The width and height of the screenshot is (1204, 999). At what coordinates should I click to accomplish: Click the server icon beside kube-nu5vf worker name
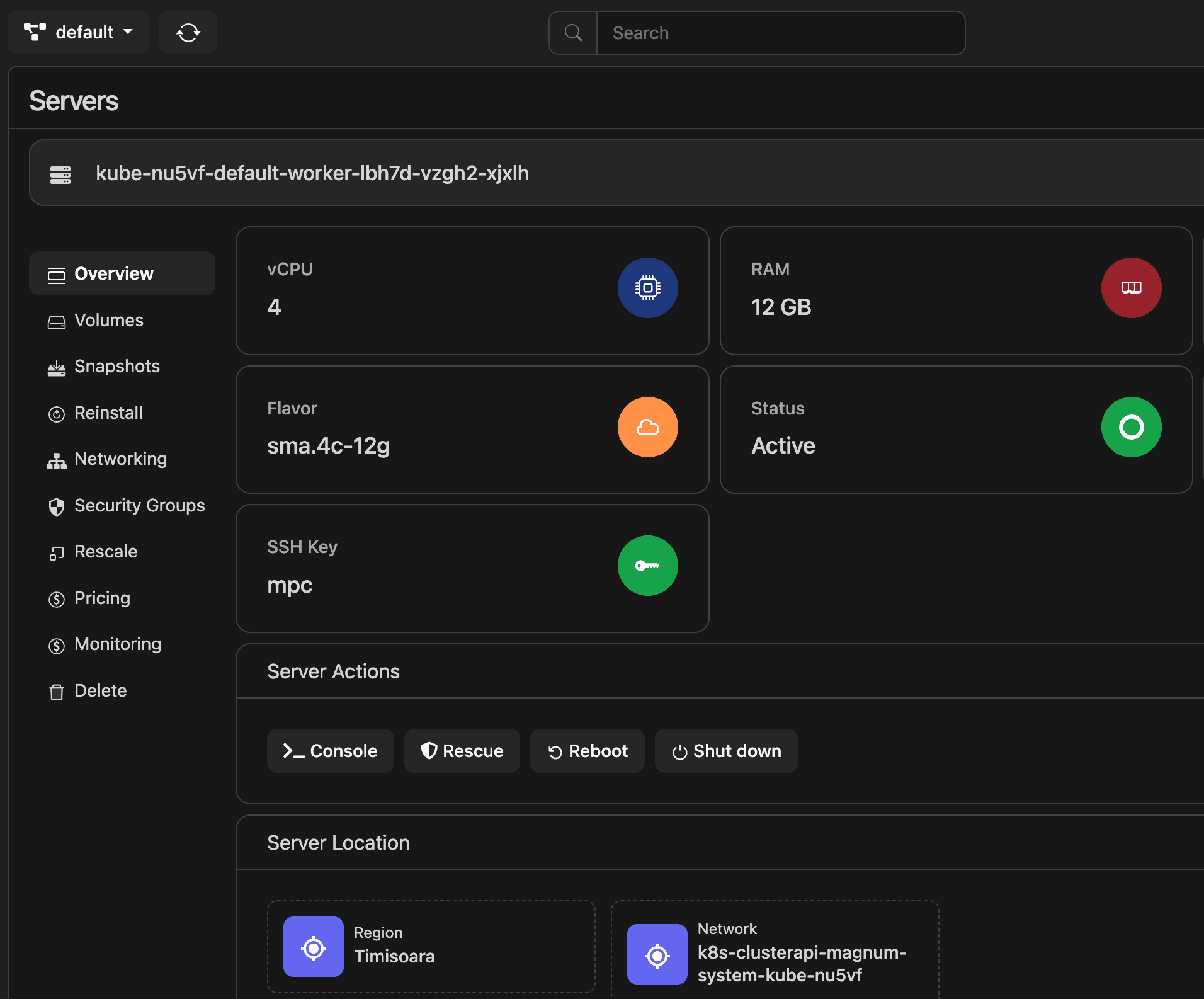(x=60, y=173)
